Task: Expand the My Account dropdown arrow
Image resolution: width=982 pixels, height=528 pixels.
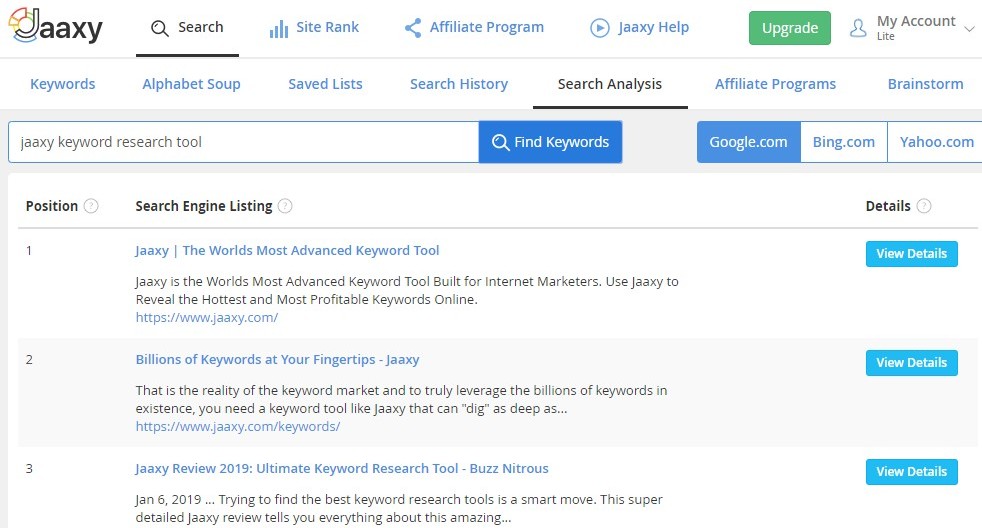Action: click(969, 29)
